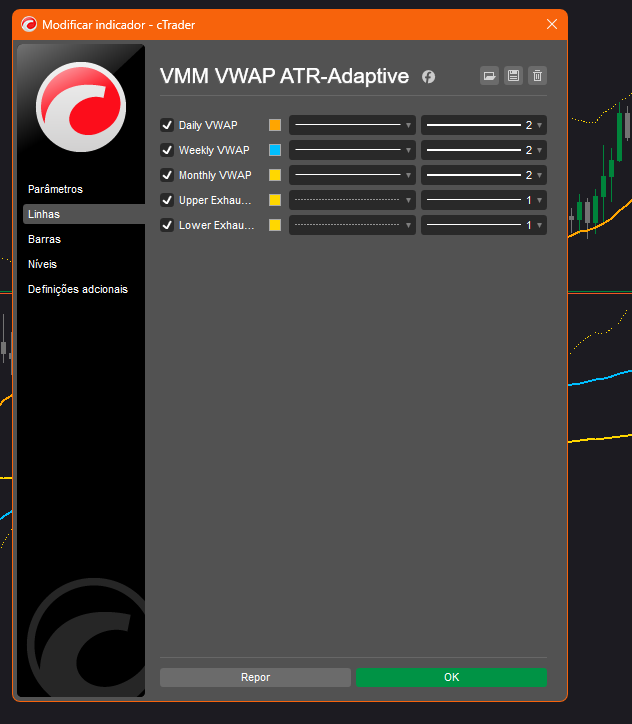Click the Lower Exhaustion color swatch

click(275, 225)
